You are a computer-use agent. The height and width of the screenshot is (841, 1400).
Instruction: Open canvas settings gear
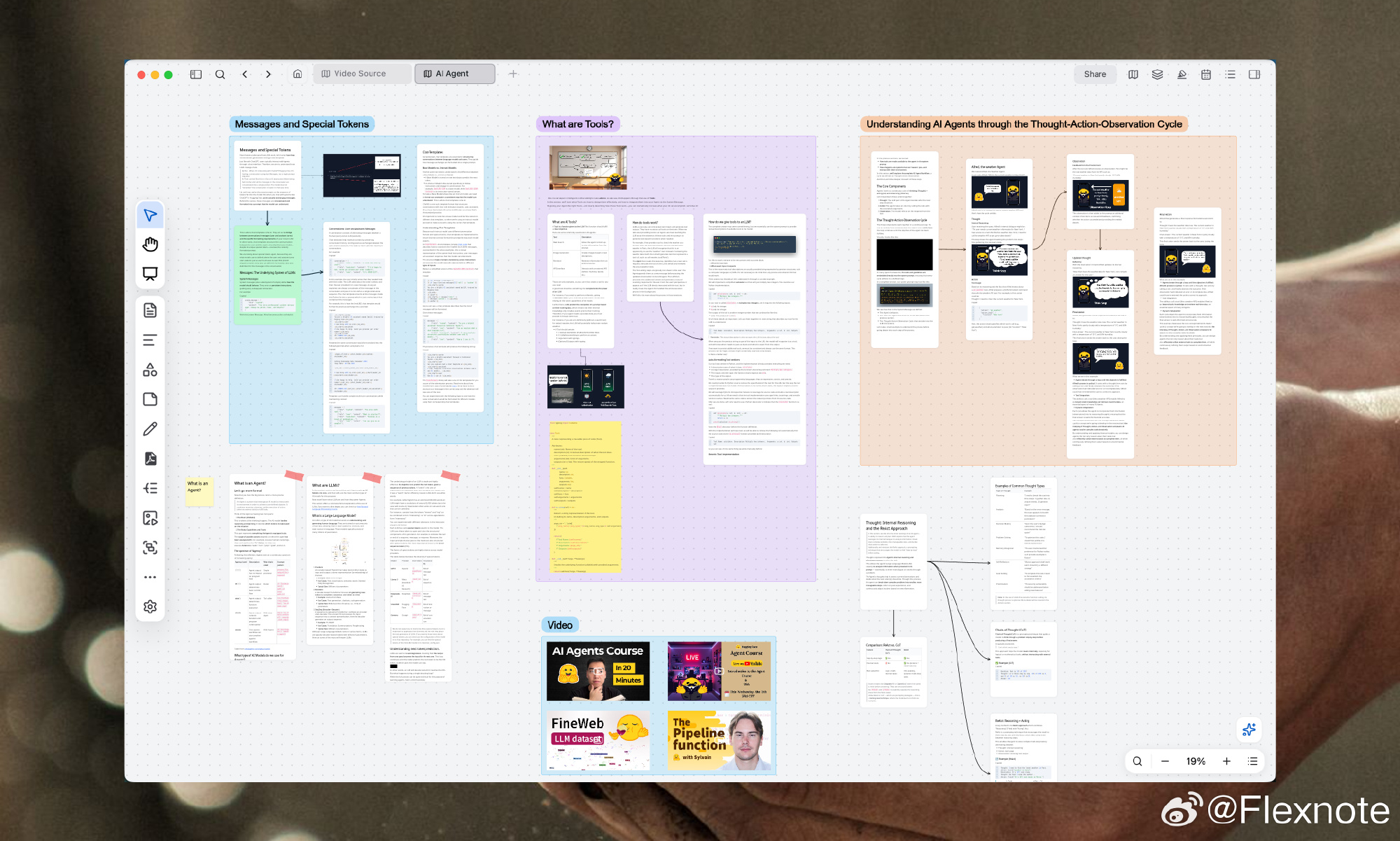150,606
